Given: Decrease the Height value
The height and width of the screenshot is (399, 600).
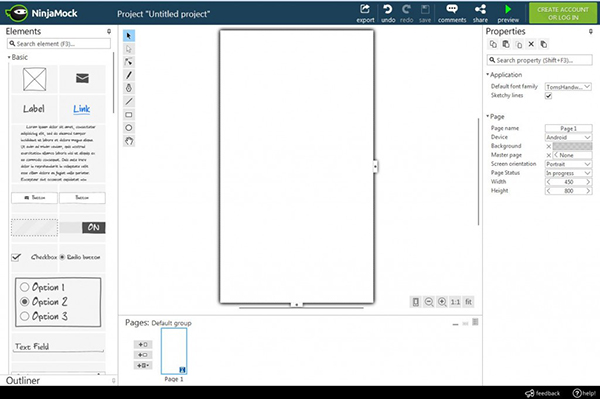Looking at the screenshot, I should (x=548, y=191).
